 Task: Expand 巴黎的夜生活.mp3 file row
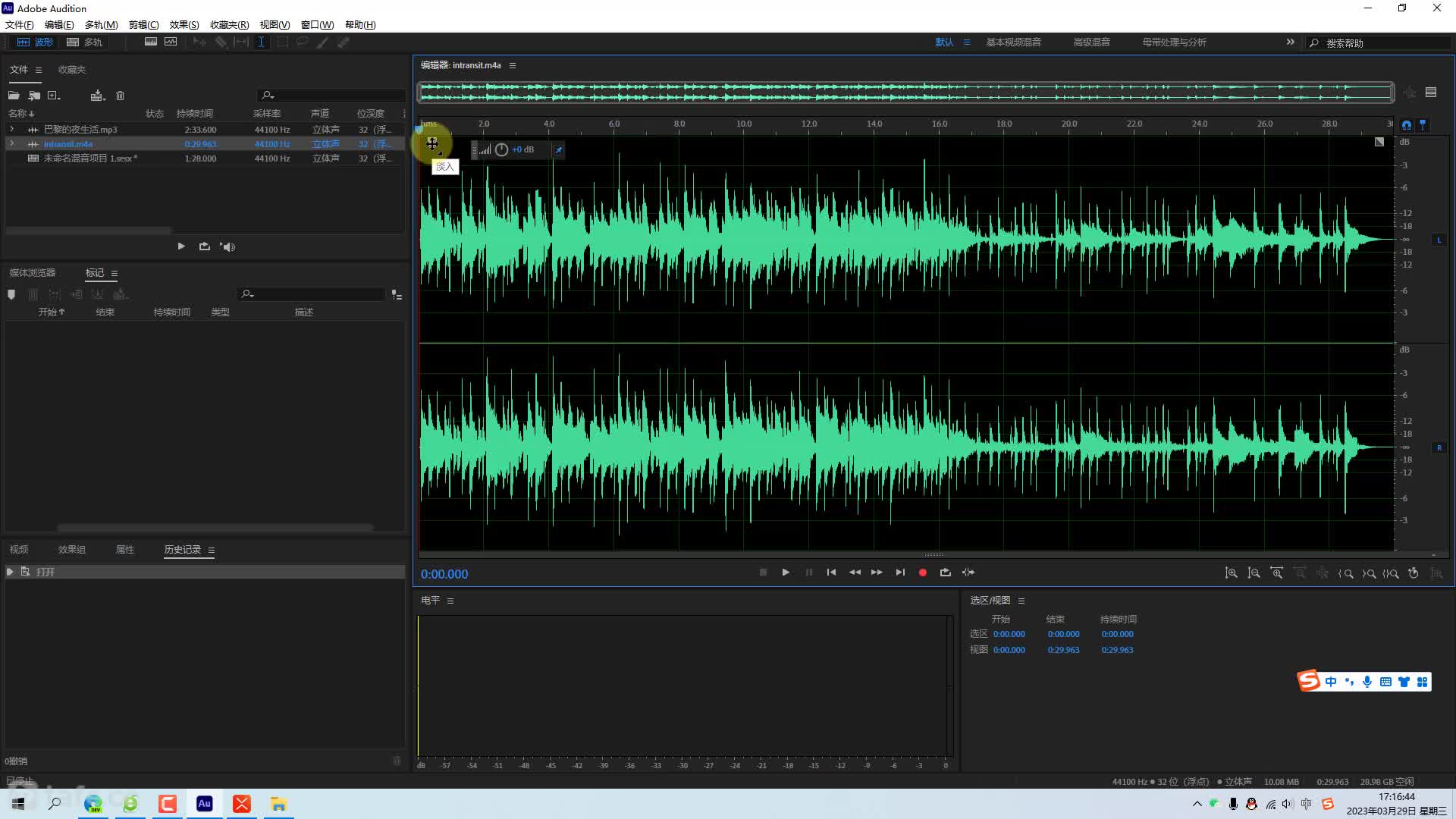[11, 130]
